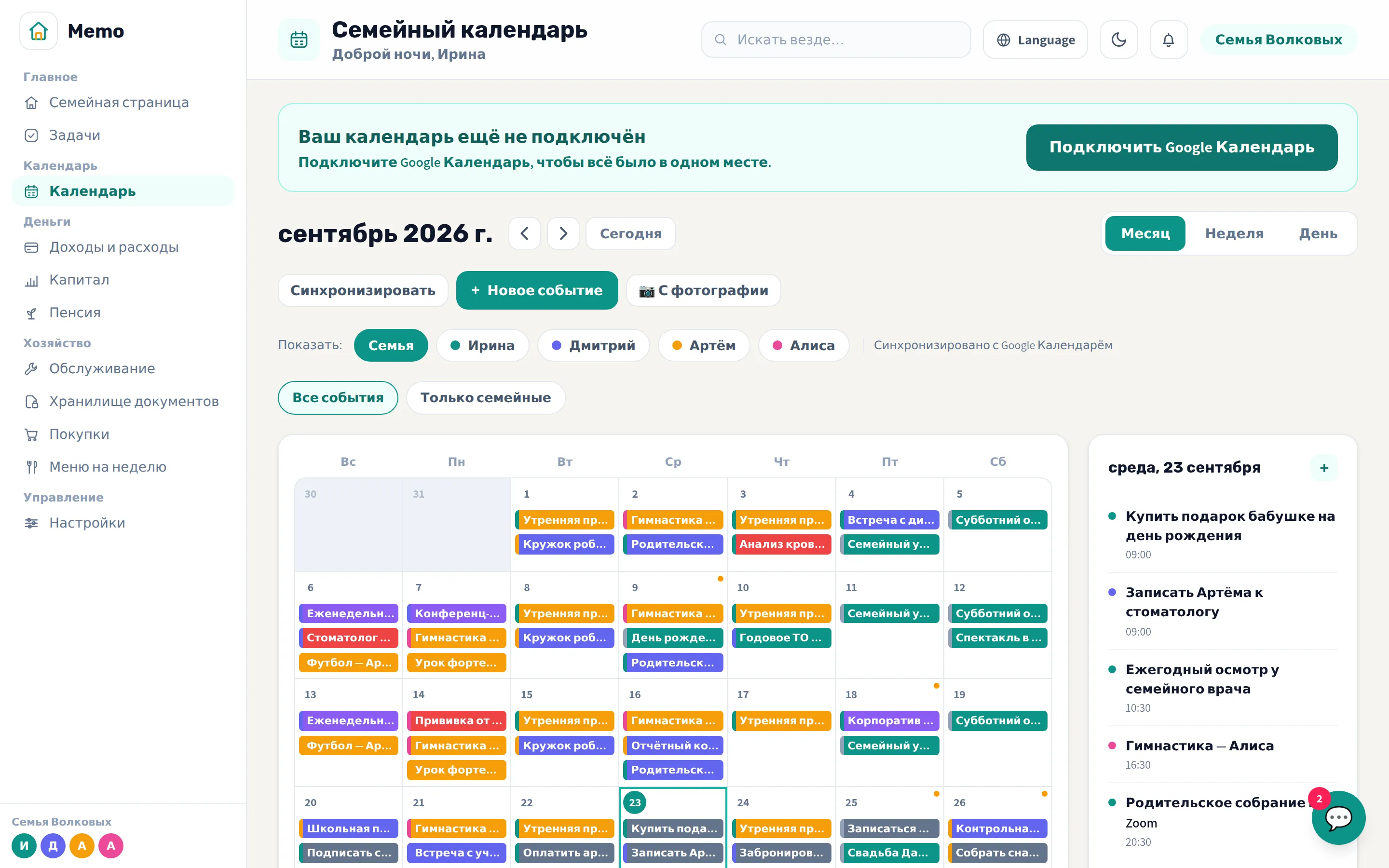Toggle the Алиса member filter

pyautogui.click(x=803, y=345)
